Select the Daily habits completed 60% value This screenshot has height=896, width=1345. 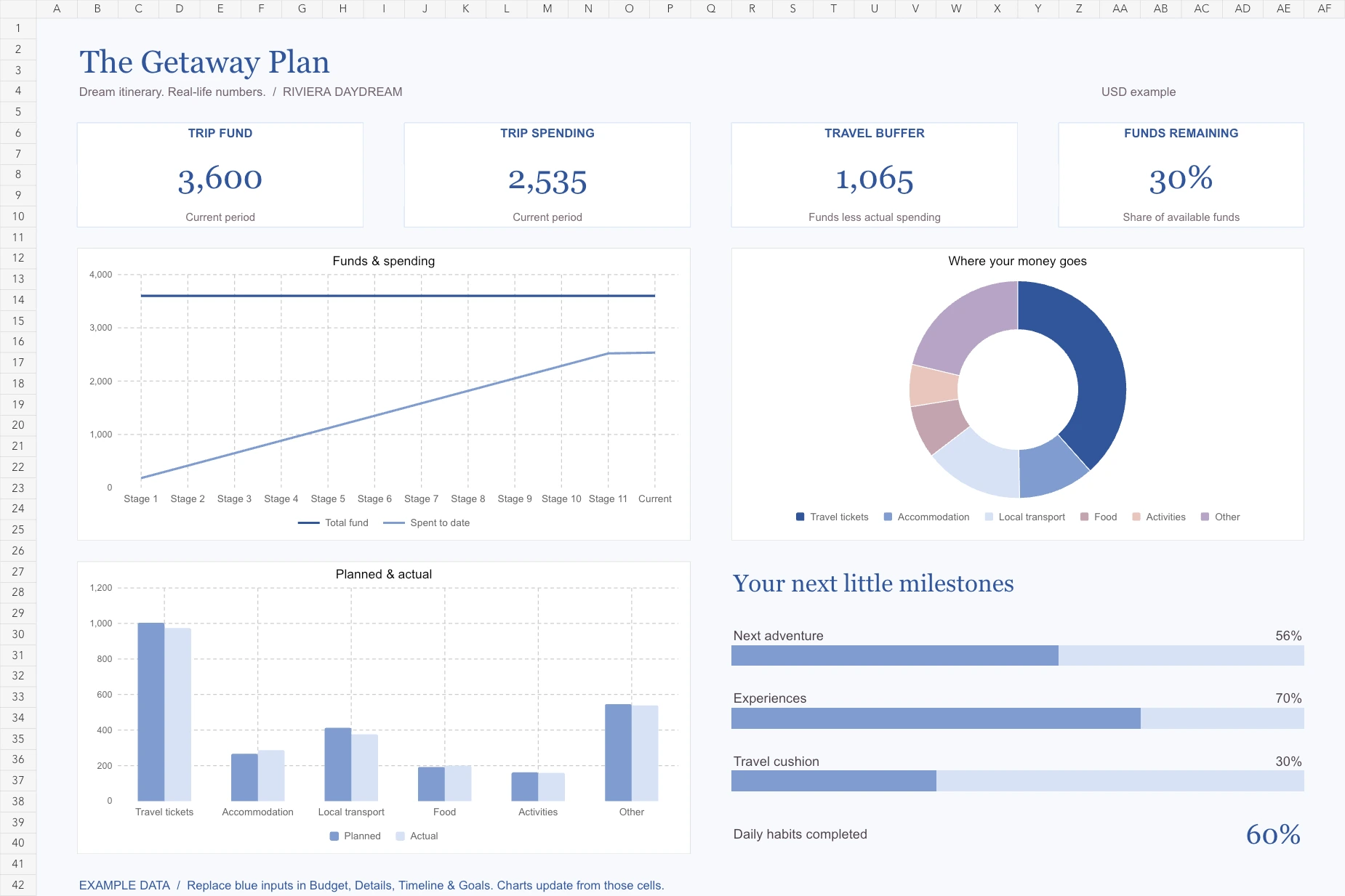pyautogui.click(x=1273, y=834)
